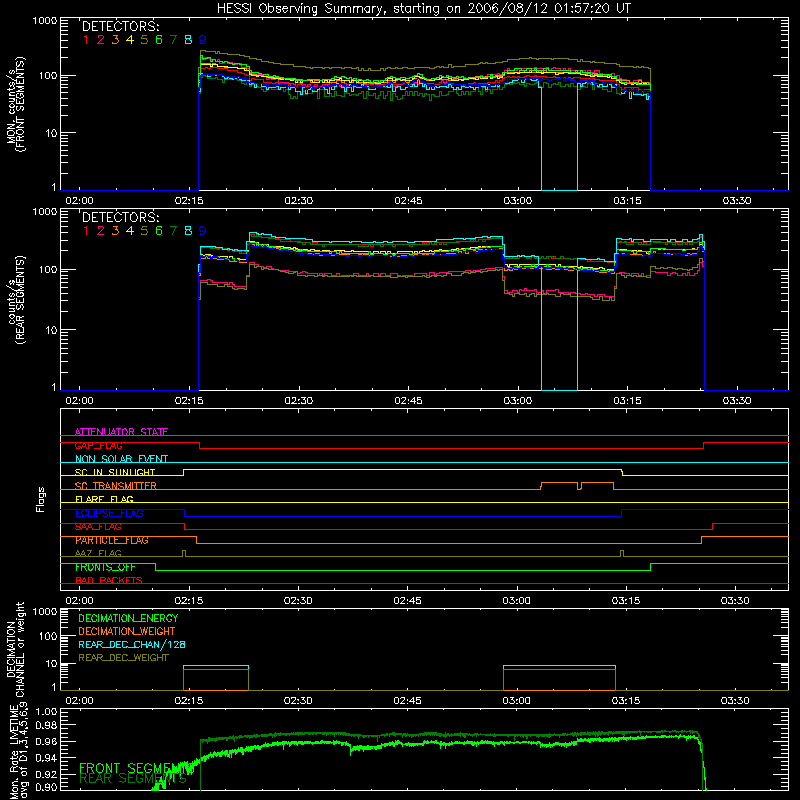The image size is (800, 800).
Task: Click the DECIMATION_WEIGHT legend entry
Action: coord(127,632)
